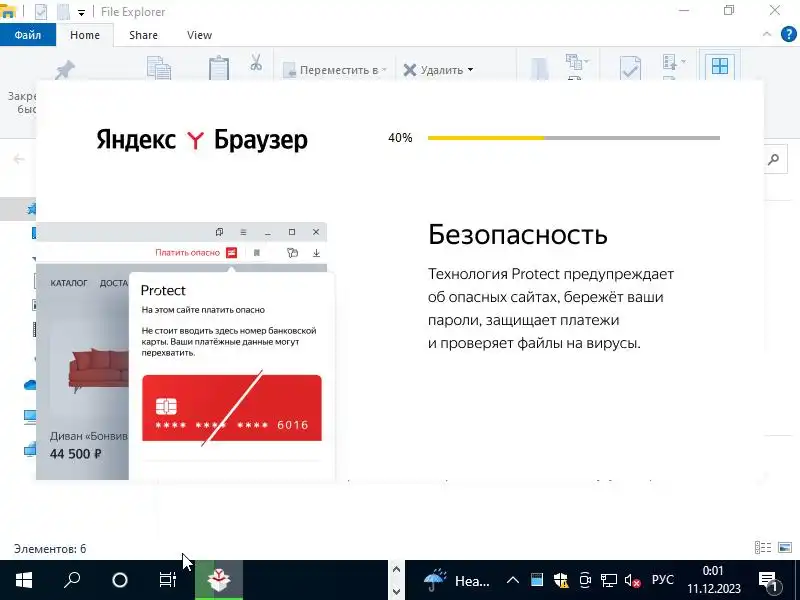Show hidden tray icons chevron

click(x=513, y=580)
